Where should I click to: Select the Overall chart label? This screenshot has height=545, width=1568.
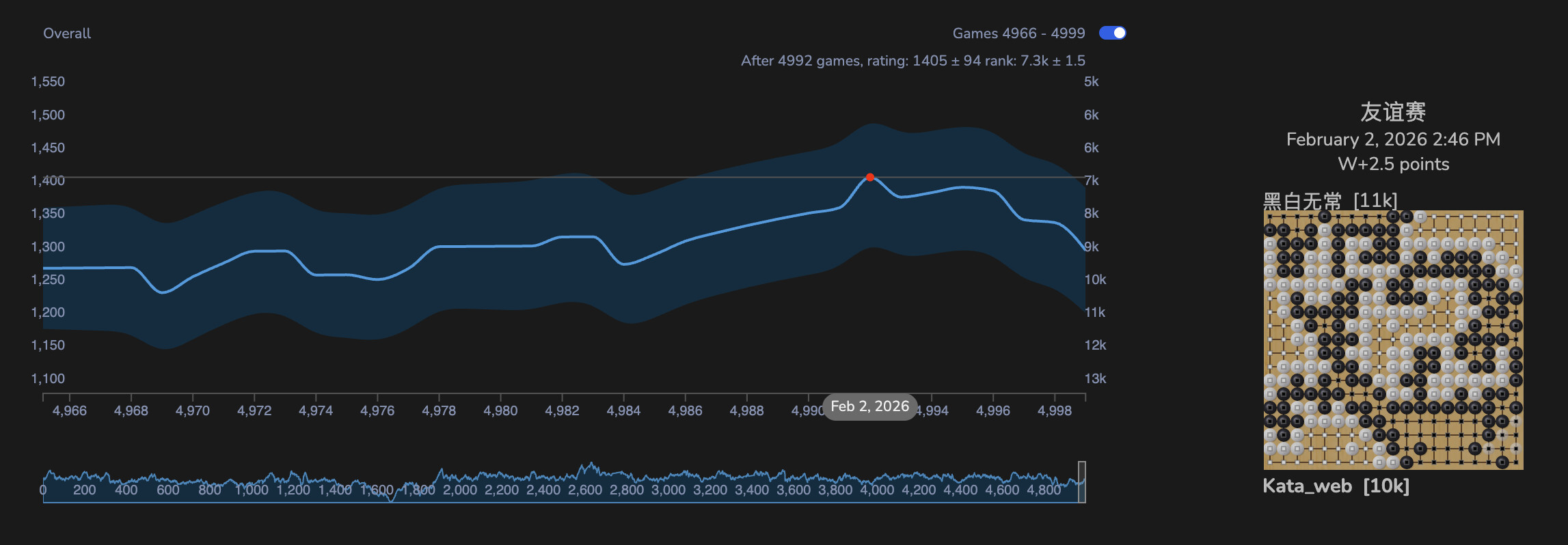coord(67,33)
